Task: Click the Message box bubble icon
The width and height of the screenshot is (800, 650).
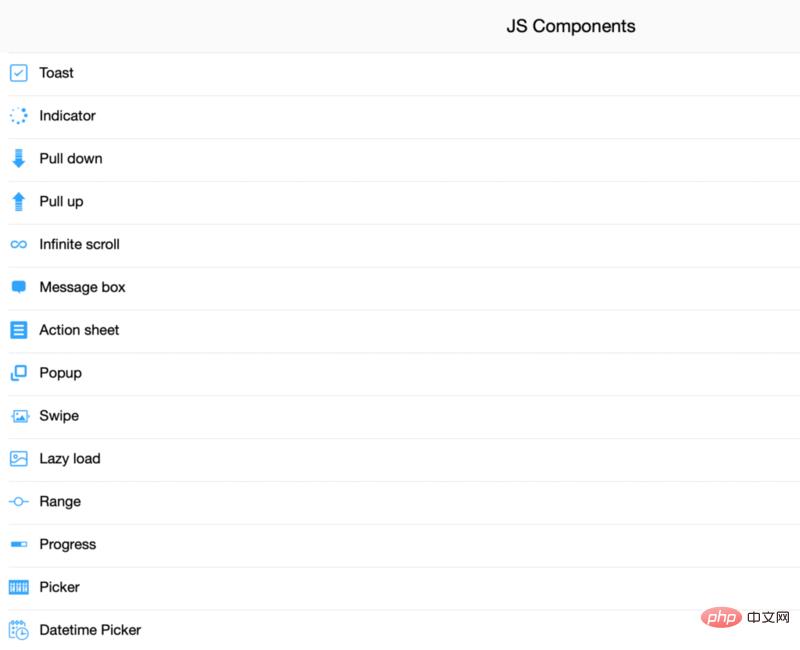Action: coord(18,287)
